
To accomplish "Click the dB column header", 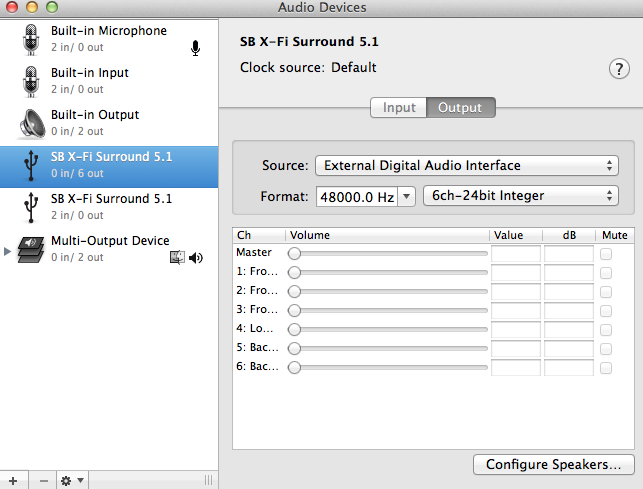I will (x=569, y=235).
